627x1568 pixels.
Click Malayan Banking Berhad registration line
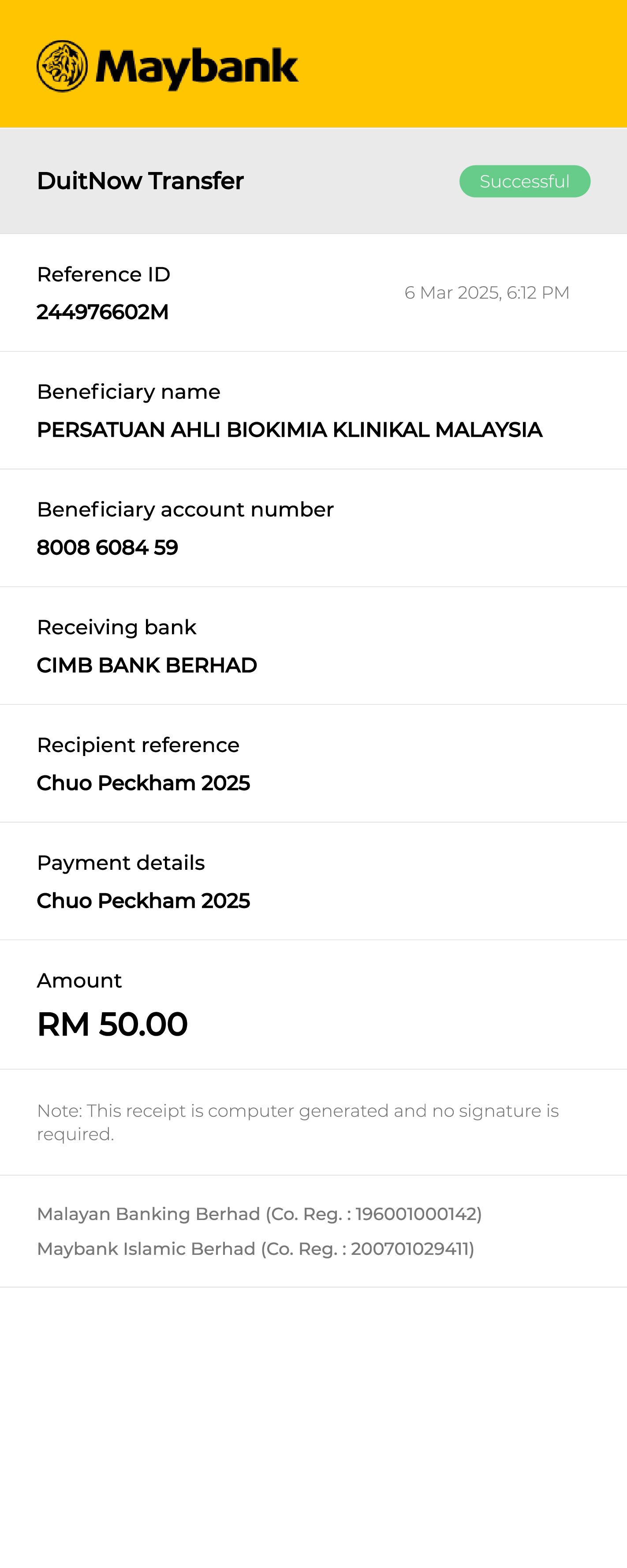click(x=259, y=1214)
